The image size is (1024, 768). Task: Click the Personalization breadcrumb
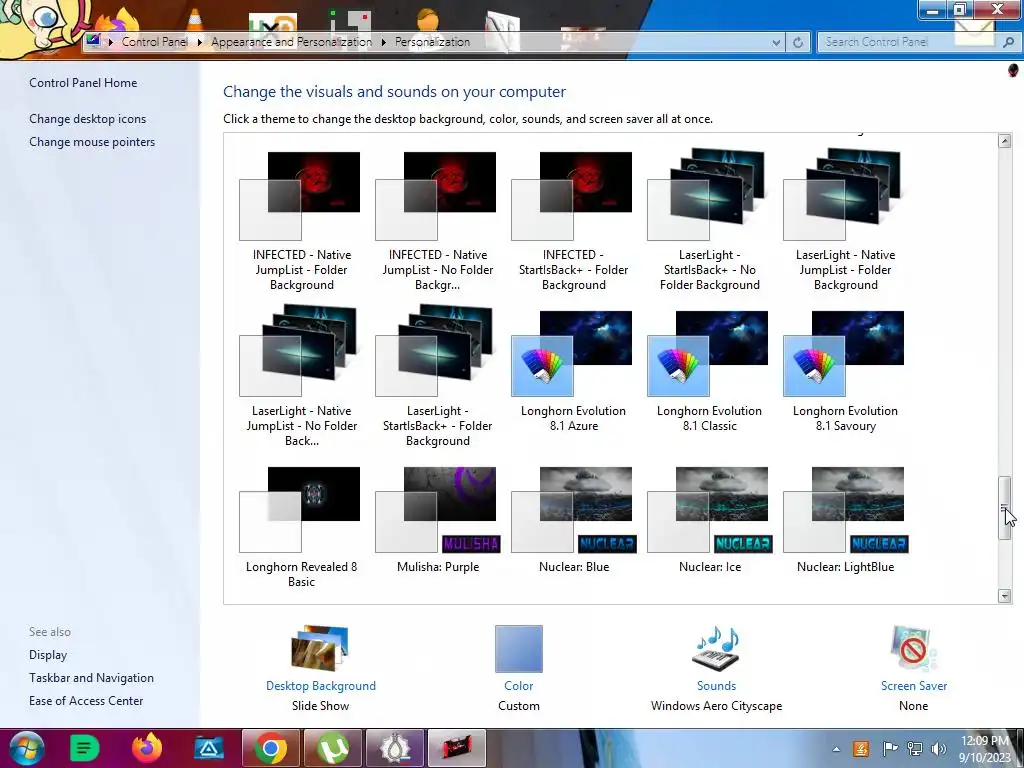432,42
